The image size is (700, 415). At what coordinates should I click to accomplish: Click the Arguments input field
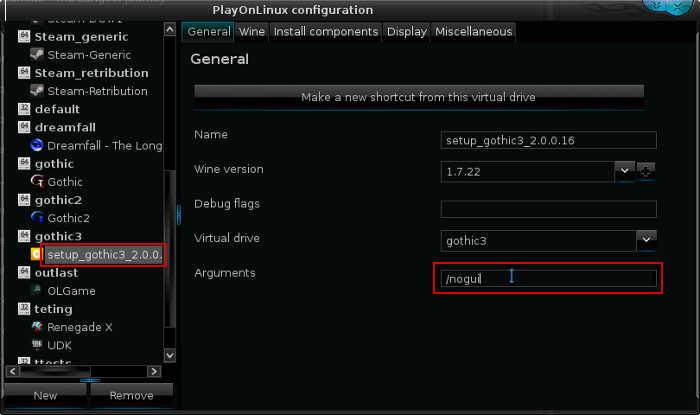[x=549, y=278]
